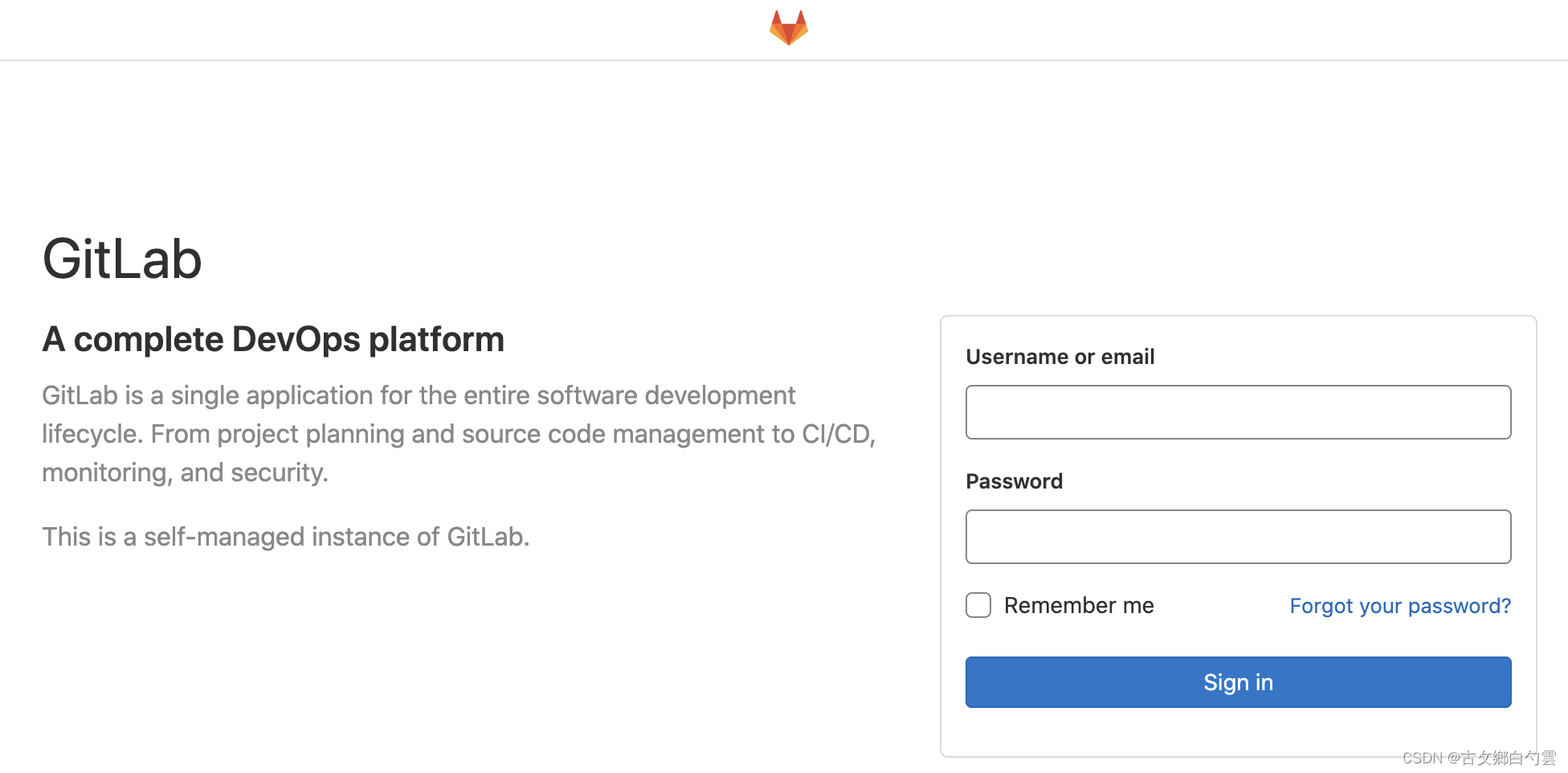
Task: Open the Forgot your password? link
Action: 1400,606
